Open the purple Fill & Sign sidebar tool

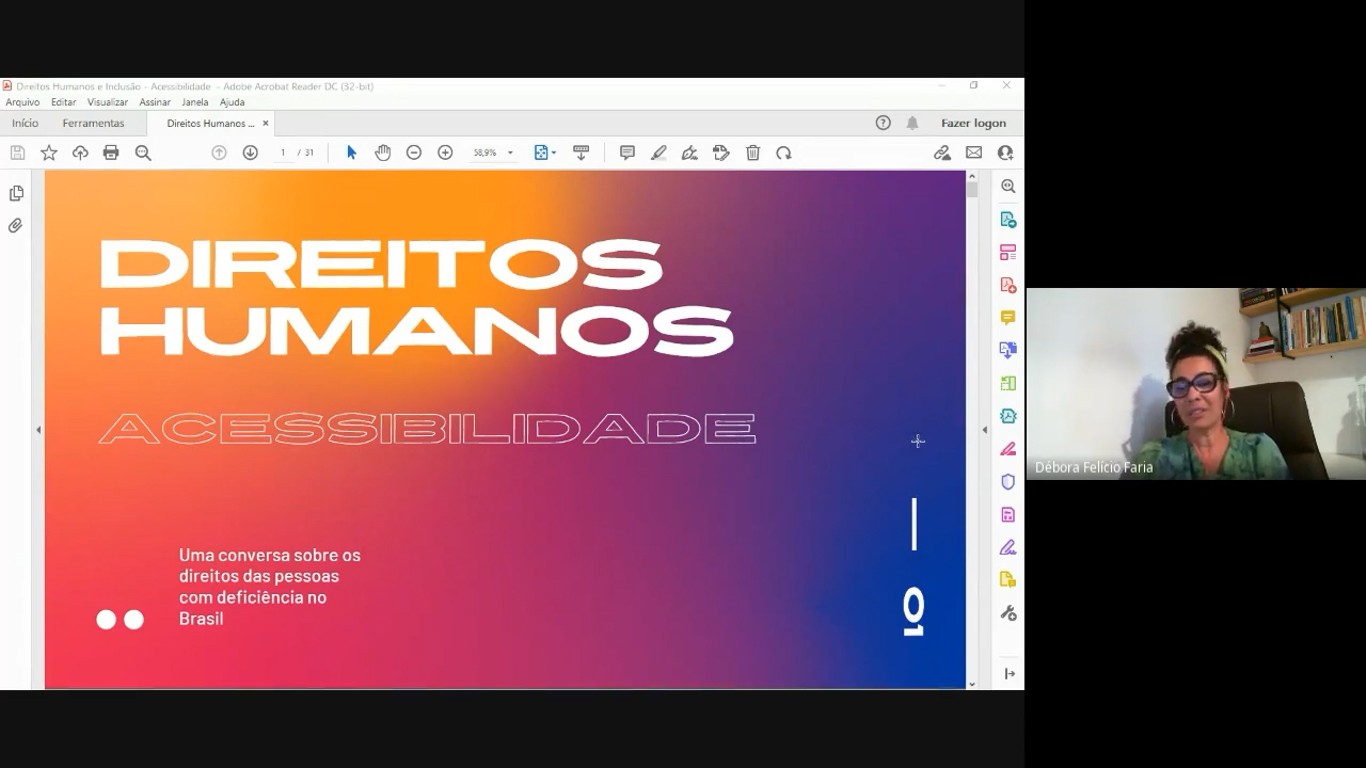point(1008,547)
